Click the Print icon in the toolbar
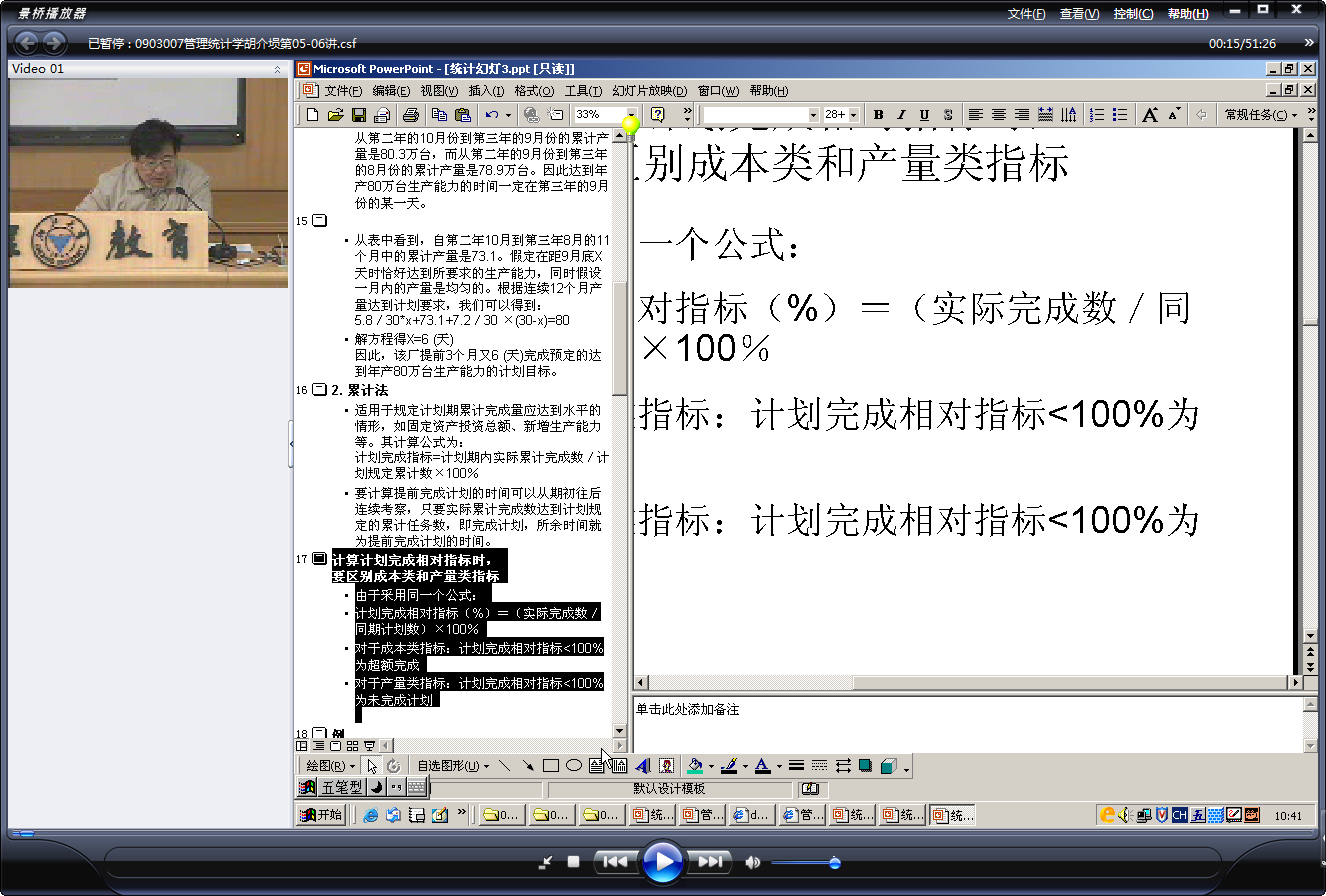Image resolution: width=1326 pixels, height=896 pixels. [410, 115]
